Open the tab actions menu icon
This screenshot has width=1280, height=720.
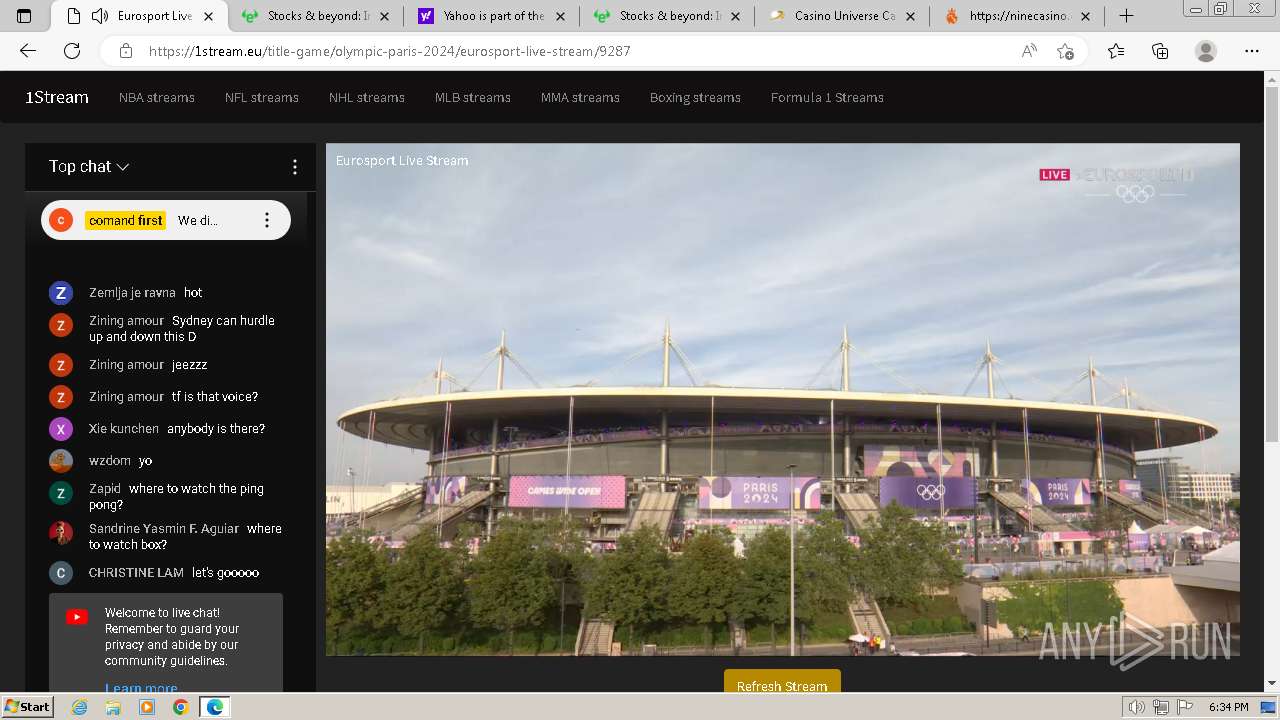tap(24, 16)
